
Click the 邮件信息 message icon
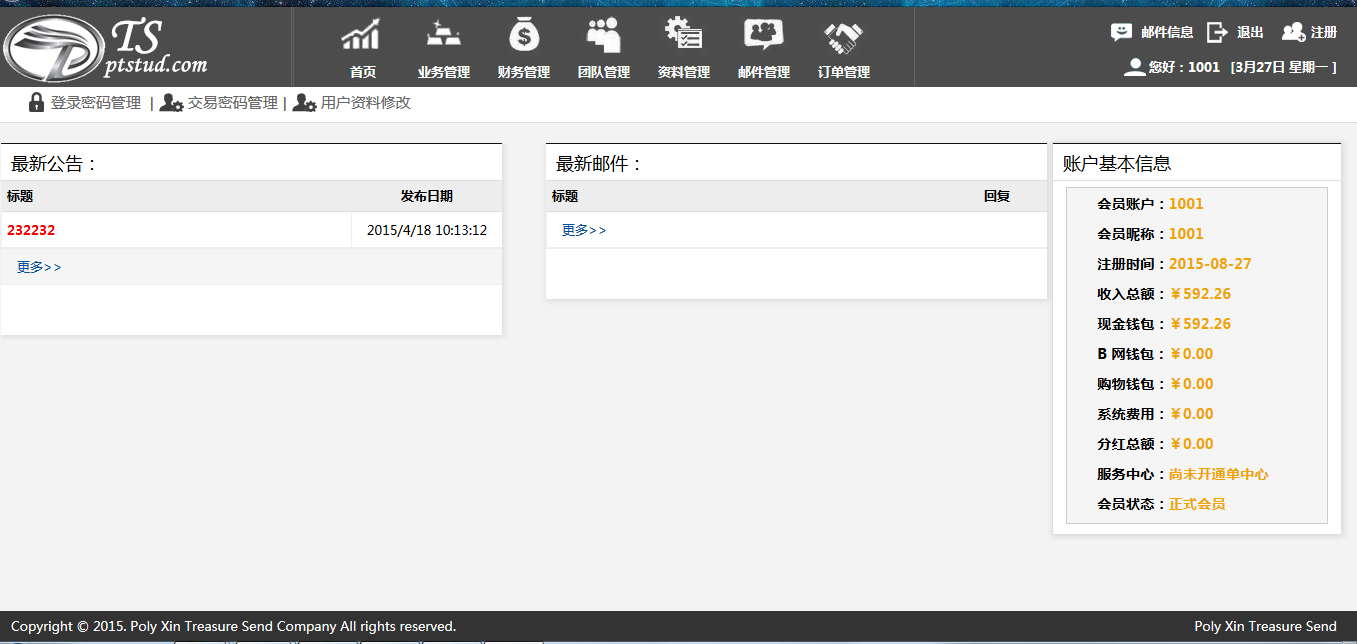1122,32
